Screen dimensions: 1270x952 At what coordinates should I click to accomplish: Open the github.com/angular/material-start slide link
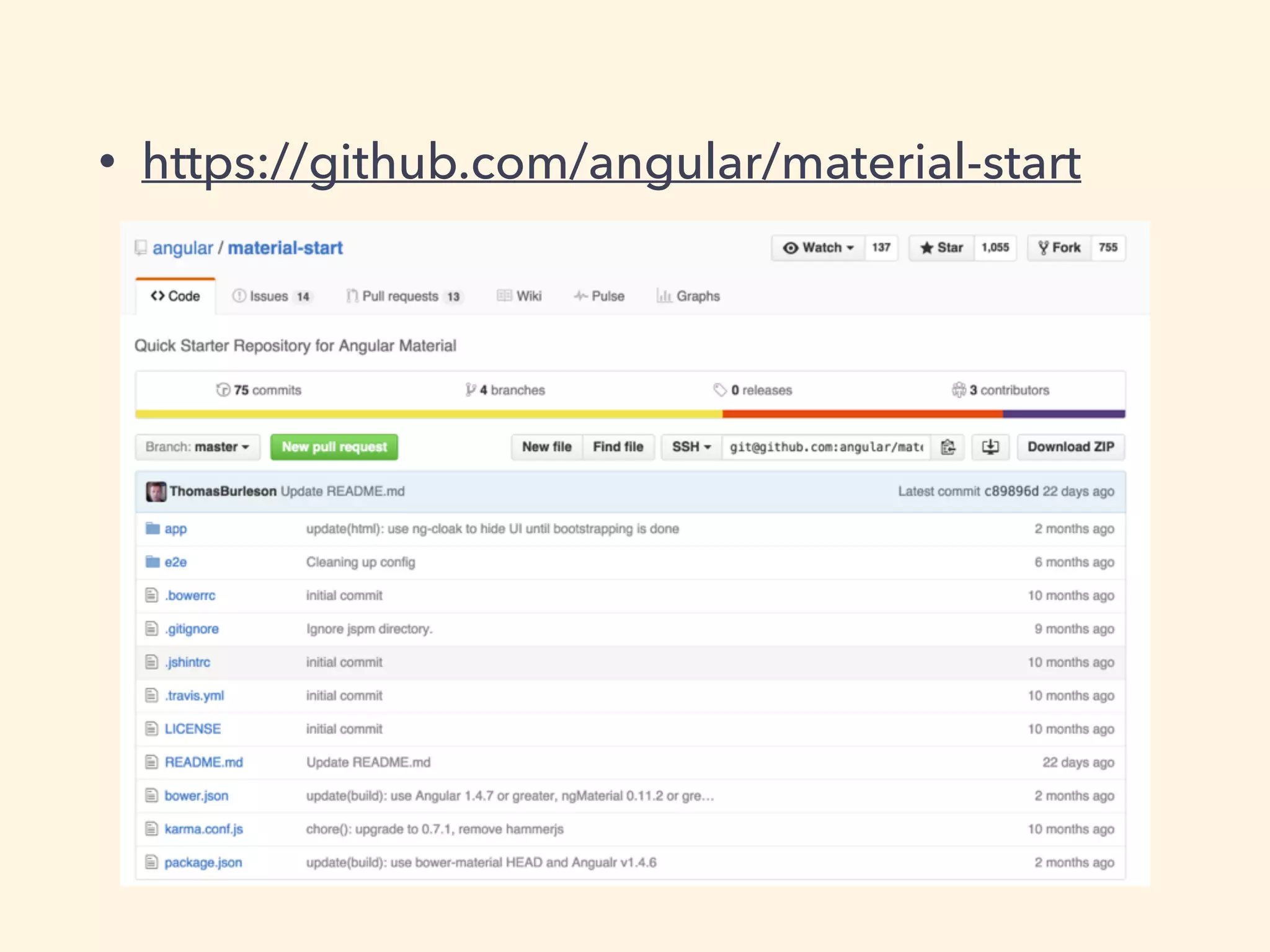point(611,162)
